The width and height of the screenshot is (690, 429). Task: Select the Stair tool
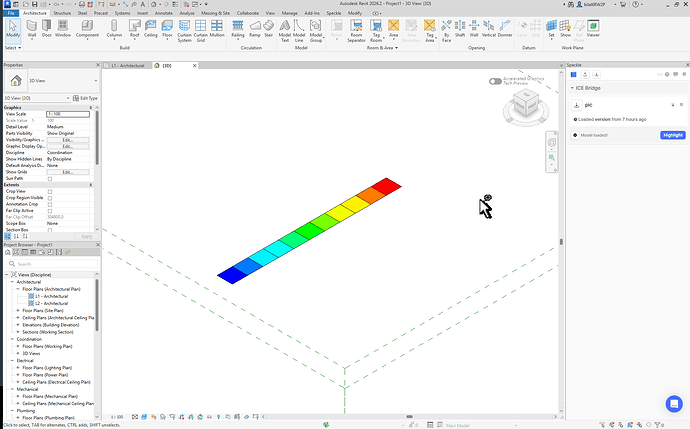click(268, 29)
